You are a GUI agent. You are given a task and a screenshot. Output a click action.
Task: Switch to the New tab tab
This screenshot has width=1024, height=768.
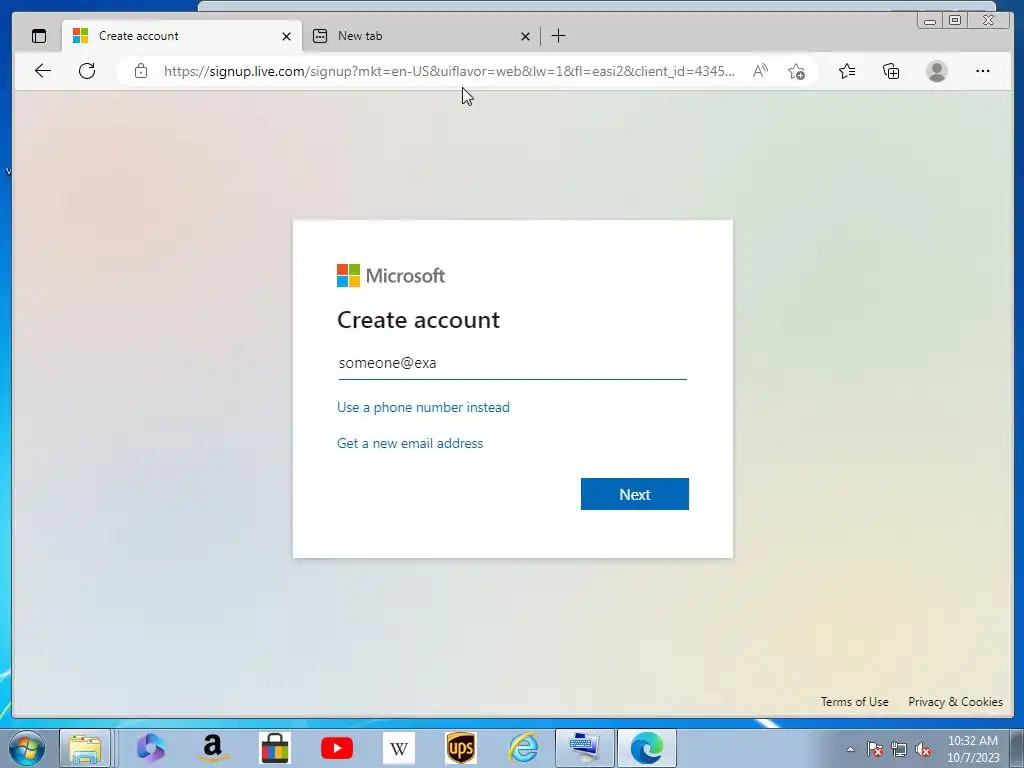[421, 36]
